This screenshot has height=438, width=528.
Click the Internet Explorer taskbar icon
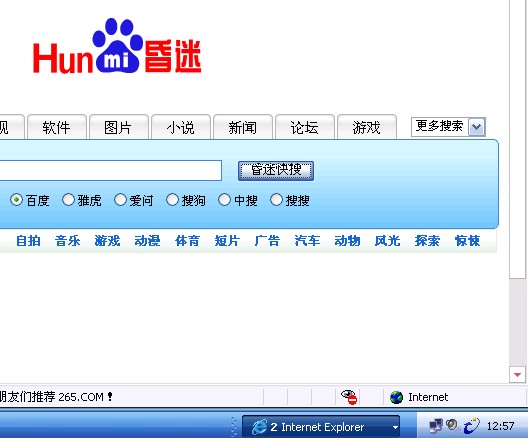(259, 427)
